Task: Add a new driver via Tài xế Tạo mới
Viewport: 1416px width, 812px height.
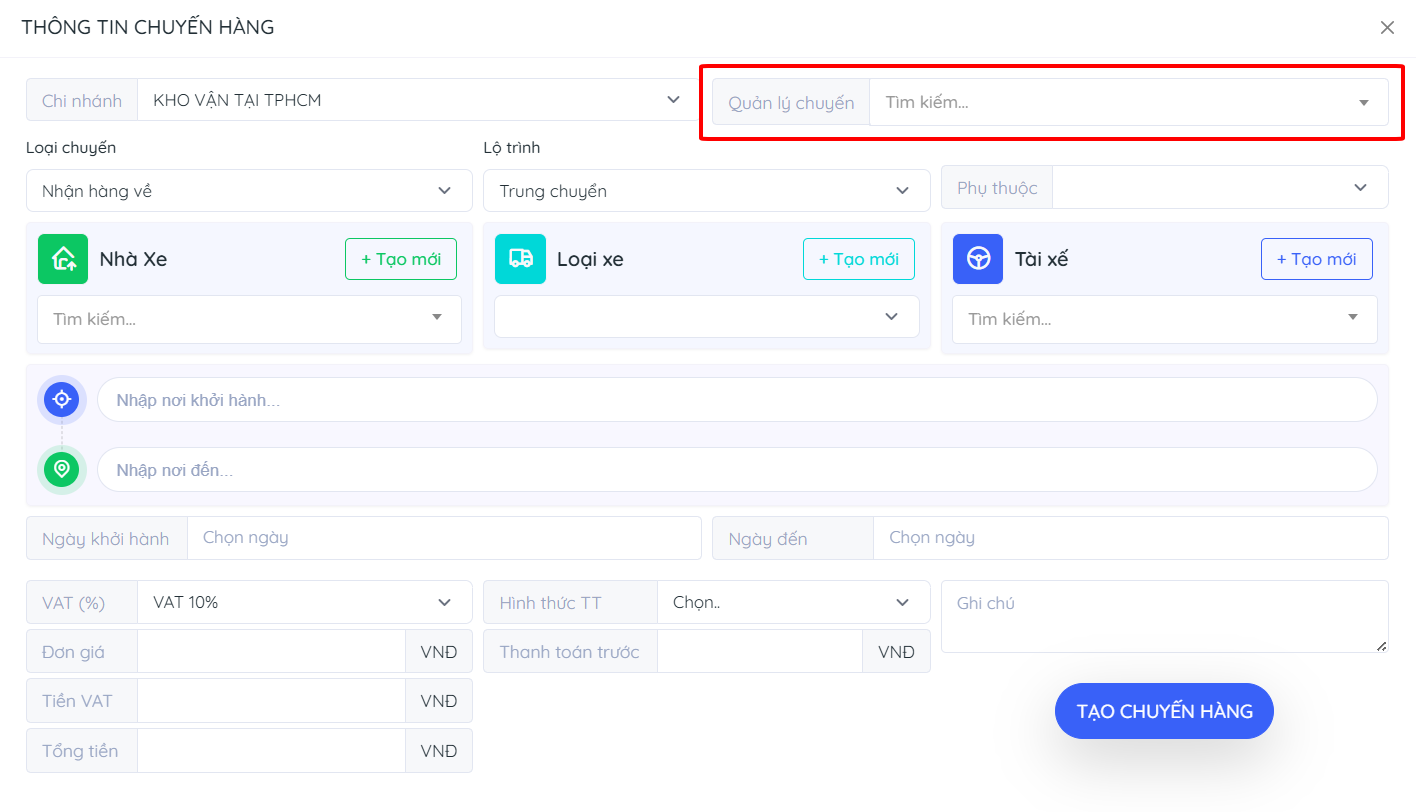Action: pyautogui.click(x=1316, y=259)
